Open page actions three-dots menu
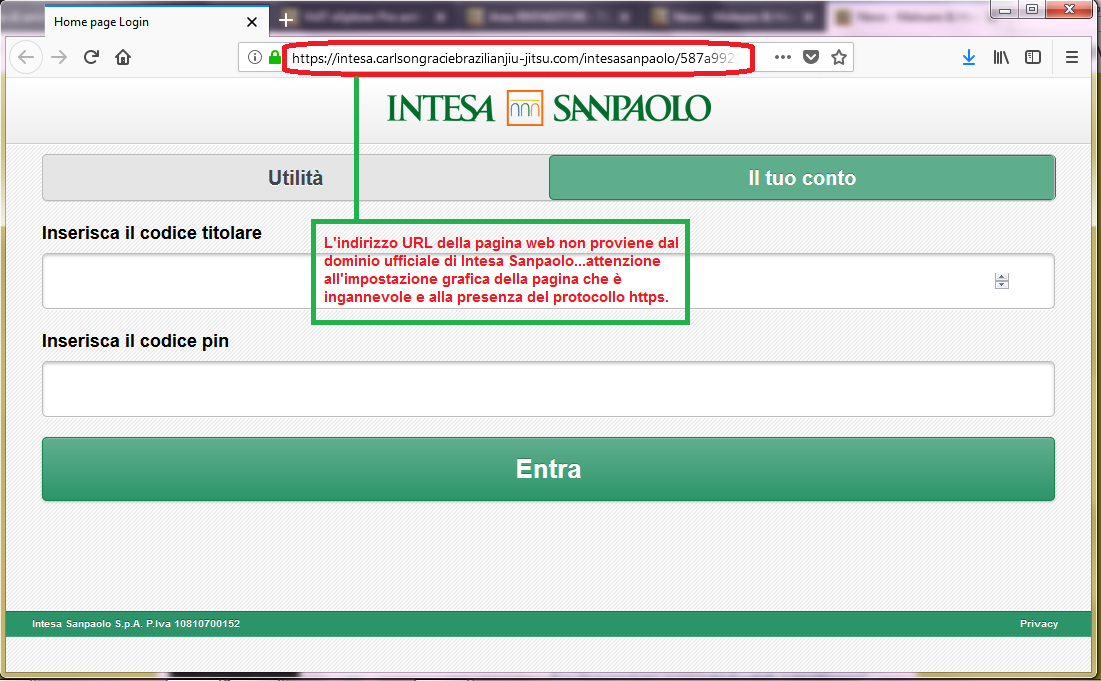 click(x=783, y=58)
